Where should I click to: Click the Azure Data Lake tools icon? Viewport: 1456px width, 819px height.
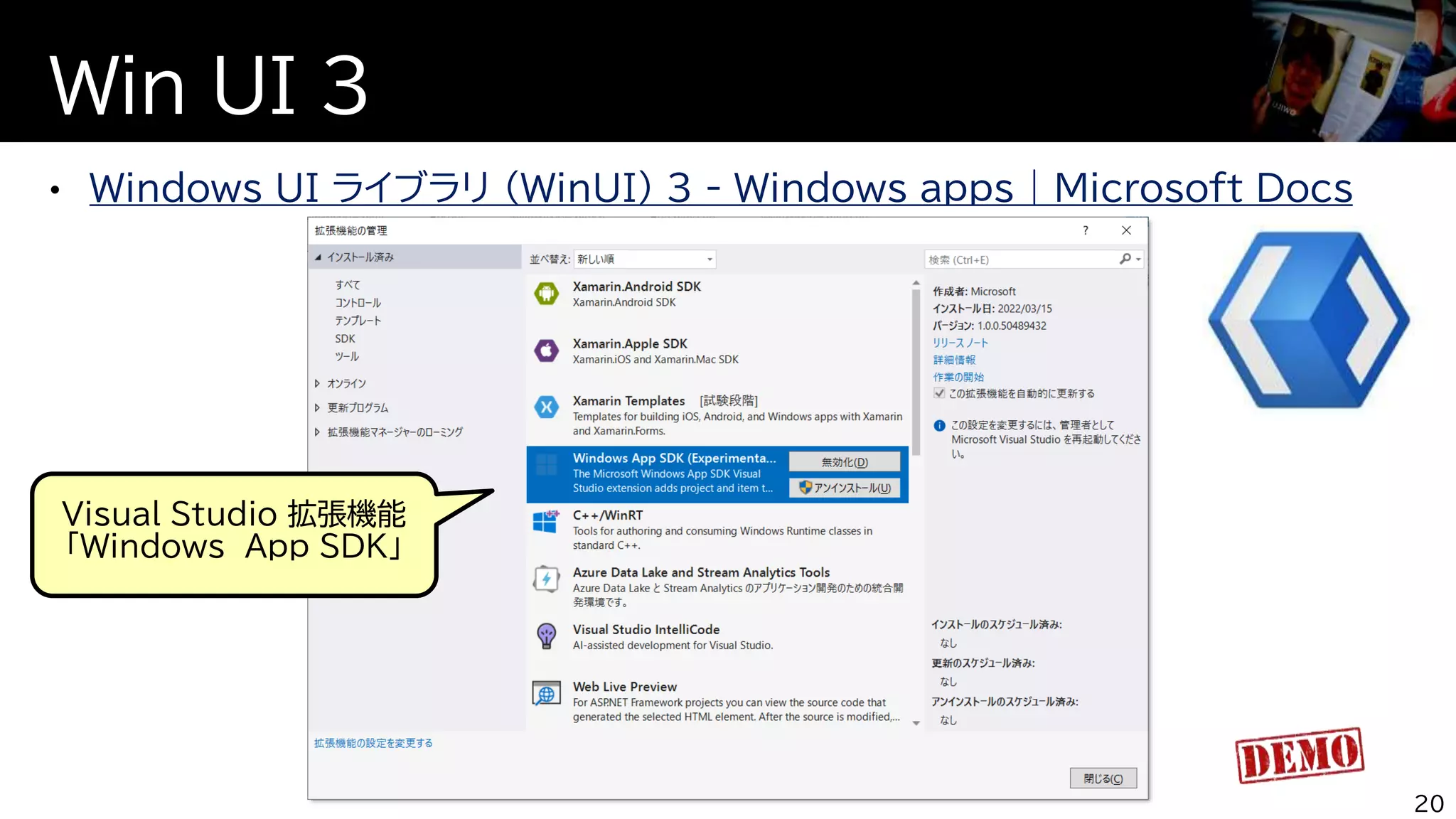pos(546,579)
